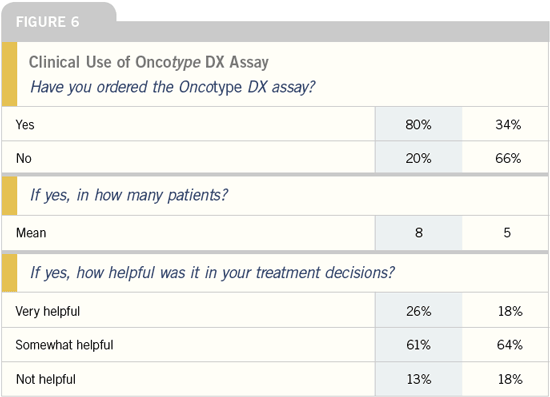Click the FIGURE 6 tab label
The image size is (550, 397).
48,22
